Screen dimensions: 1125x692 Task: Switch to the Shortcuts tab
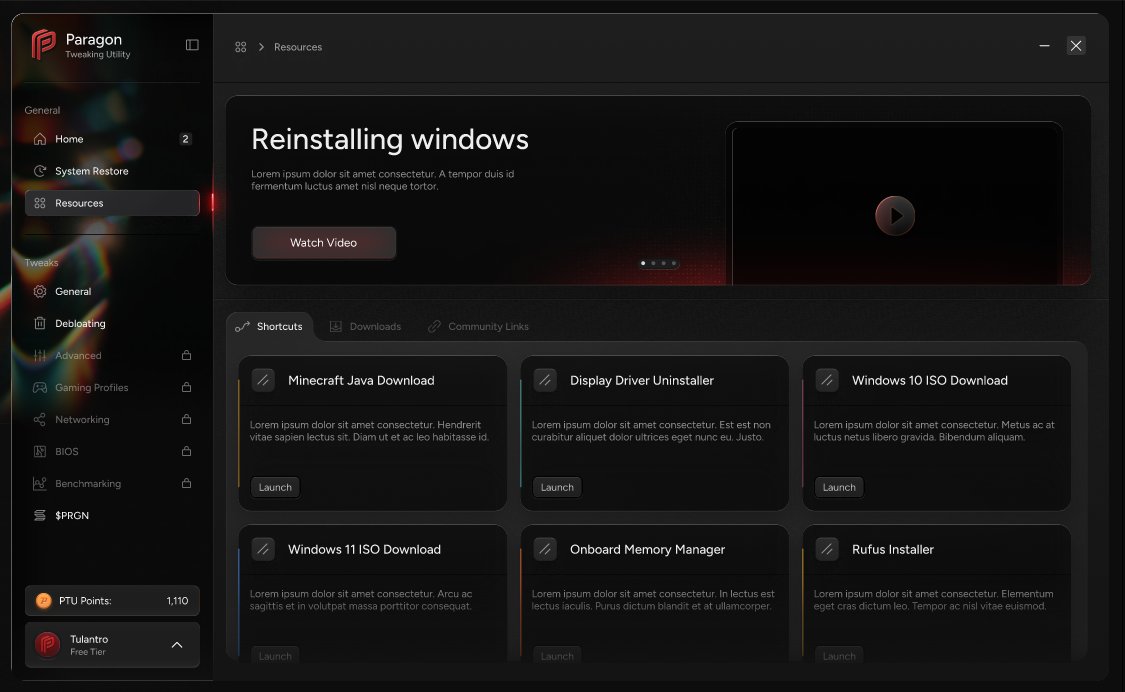click(270, 327)
